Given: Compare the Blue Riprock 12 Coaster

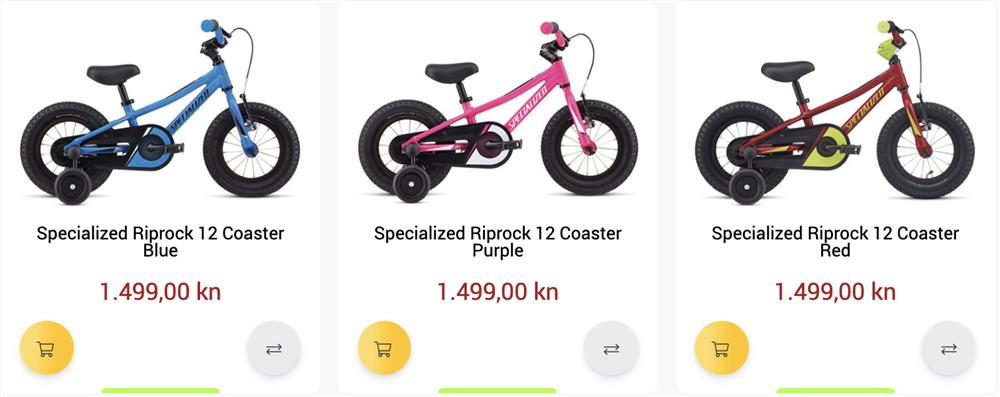Looking at the screenshot, I should (x=274, y=348).
